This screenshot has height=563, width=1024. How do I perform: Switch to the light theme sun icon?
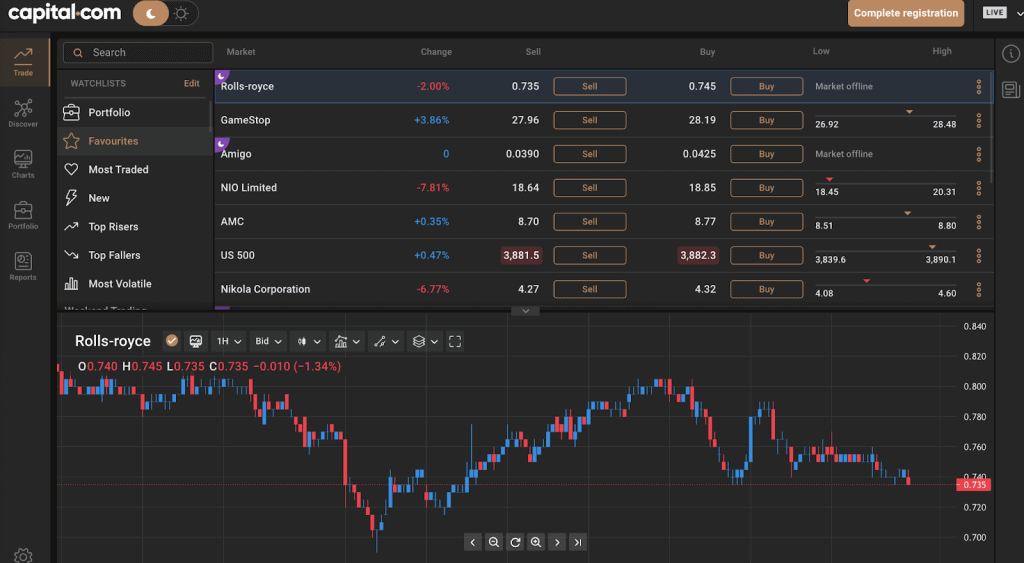coord(181,13)
